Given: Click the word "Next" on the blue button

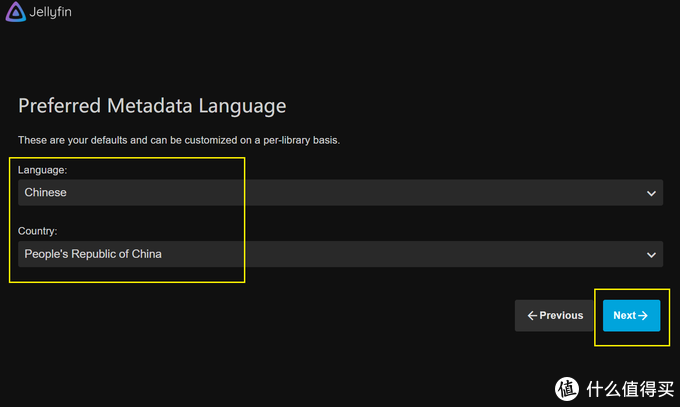Looking at the screenshot, I should [x=624, y=316].
